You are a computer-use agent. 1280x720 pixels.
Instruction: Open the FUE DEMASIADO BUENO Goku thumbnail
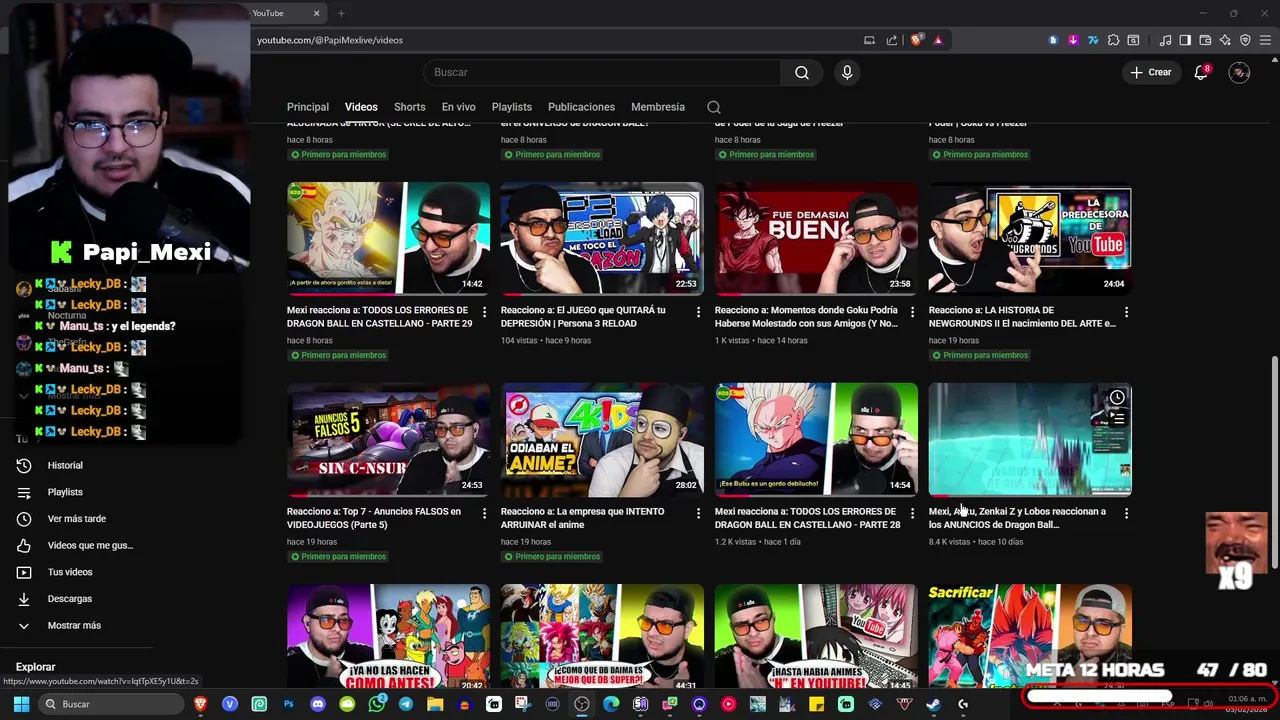[x=816, y=238]
